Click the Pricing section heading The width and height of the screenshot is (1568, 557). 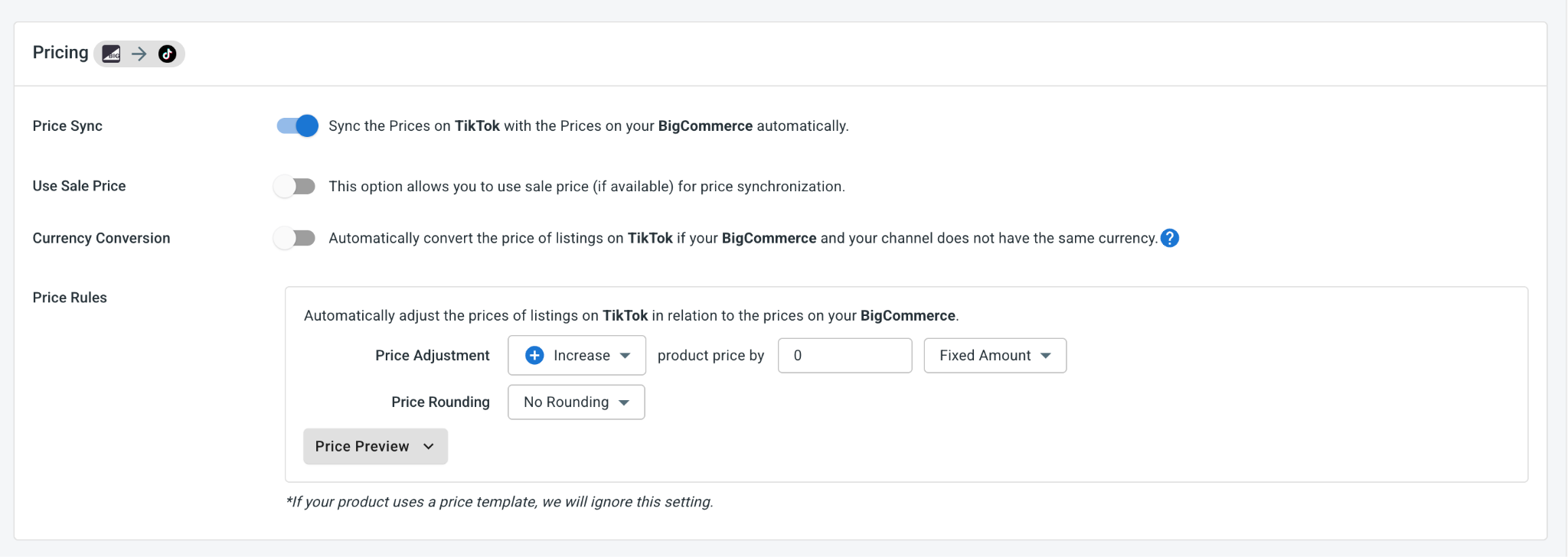(60, 53)
